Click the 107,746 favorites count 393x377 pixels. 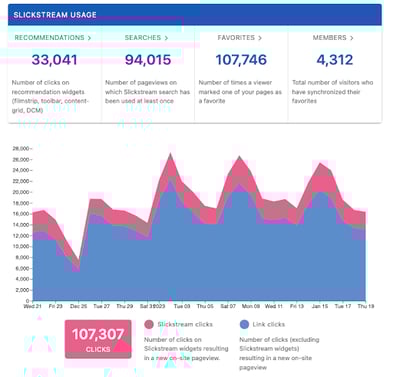coord(241,60)
